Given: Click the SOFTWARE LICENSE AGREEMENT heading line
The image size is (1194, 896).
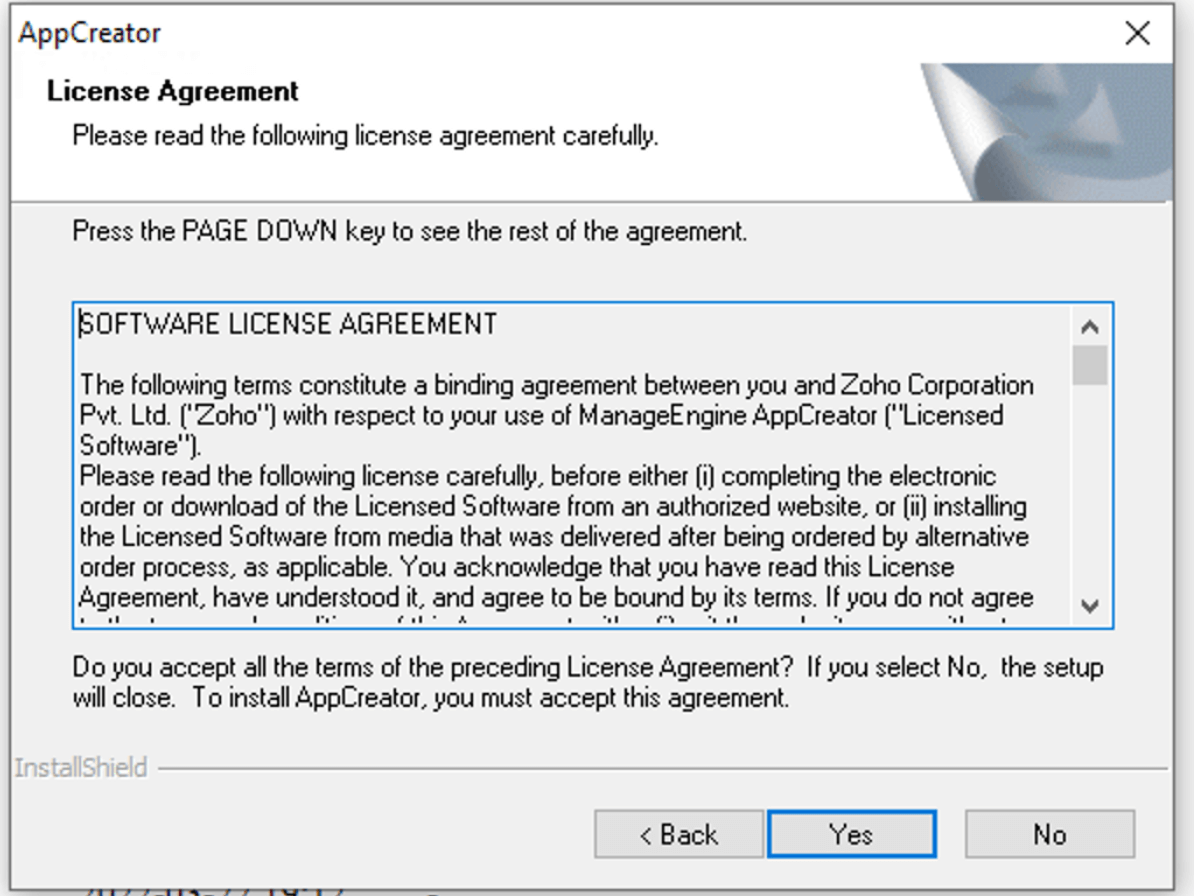Looking at the screenshot, I should pos(288,325).
